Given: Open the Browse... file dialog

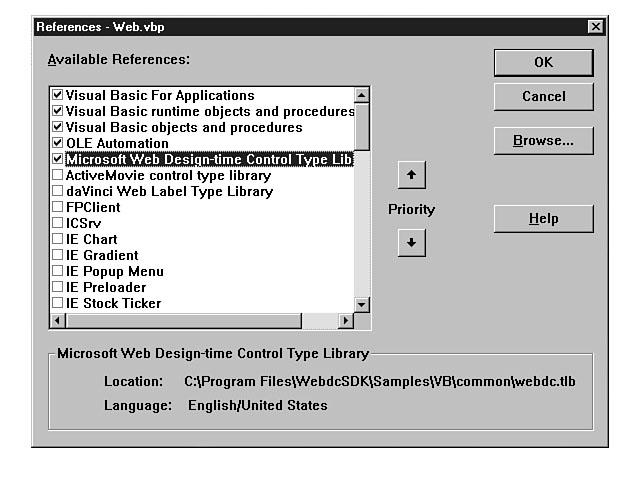Looking at the screenshot, I should pos(543,141).
